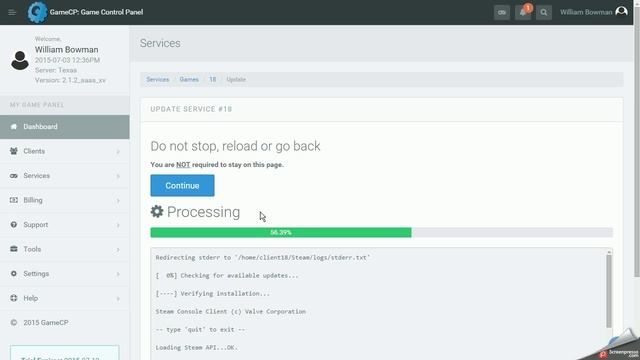Expand the Settings submenu chevron
The image size is (640, 360).
[x=118, y=274]
